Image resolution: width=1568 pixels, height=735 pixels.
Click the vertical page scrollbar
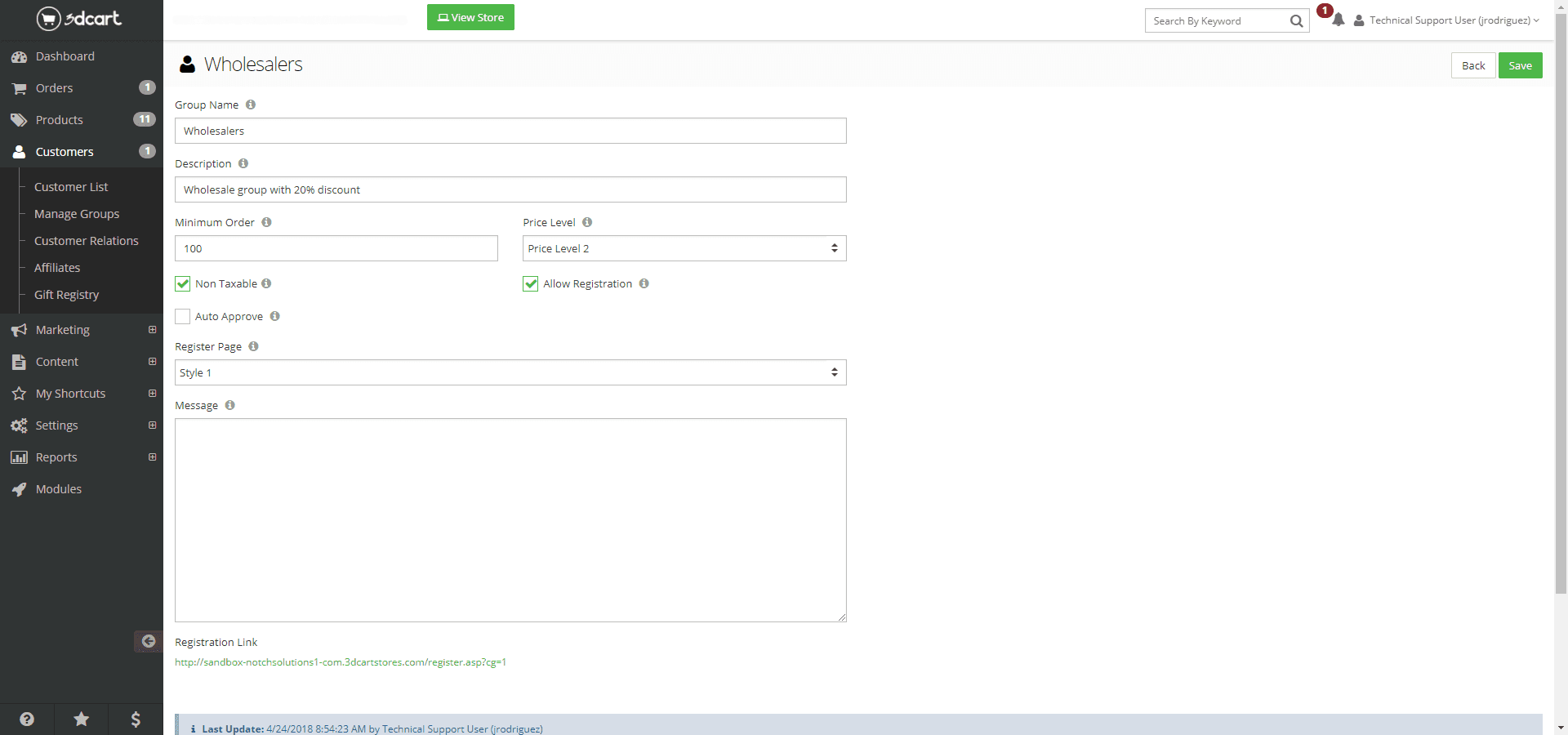click(1561, 327)
